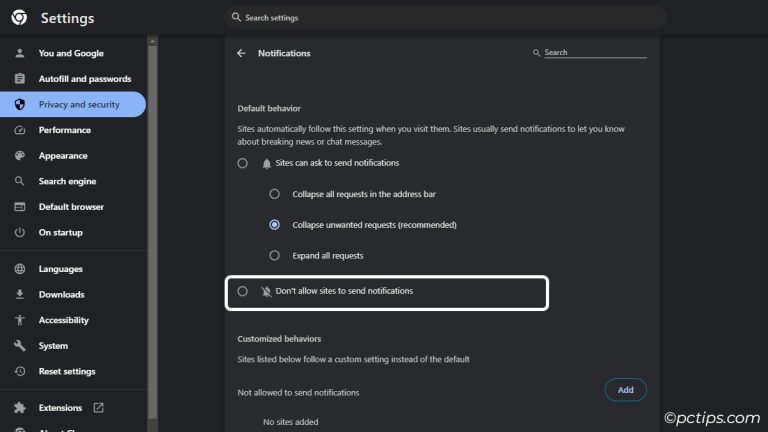Select Expand all requests radio

tap(274, 255)
